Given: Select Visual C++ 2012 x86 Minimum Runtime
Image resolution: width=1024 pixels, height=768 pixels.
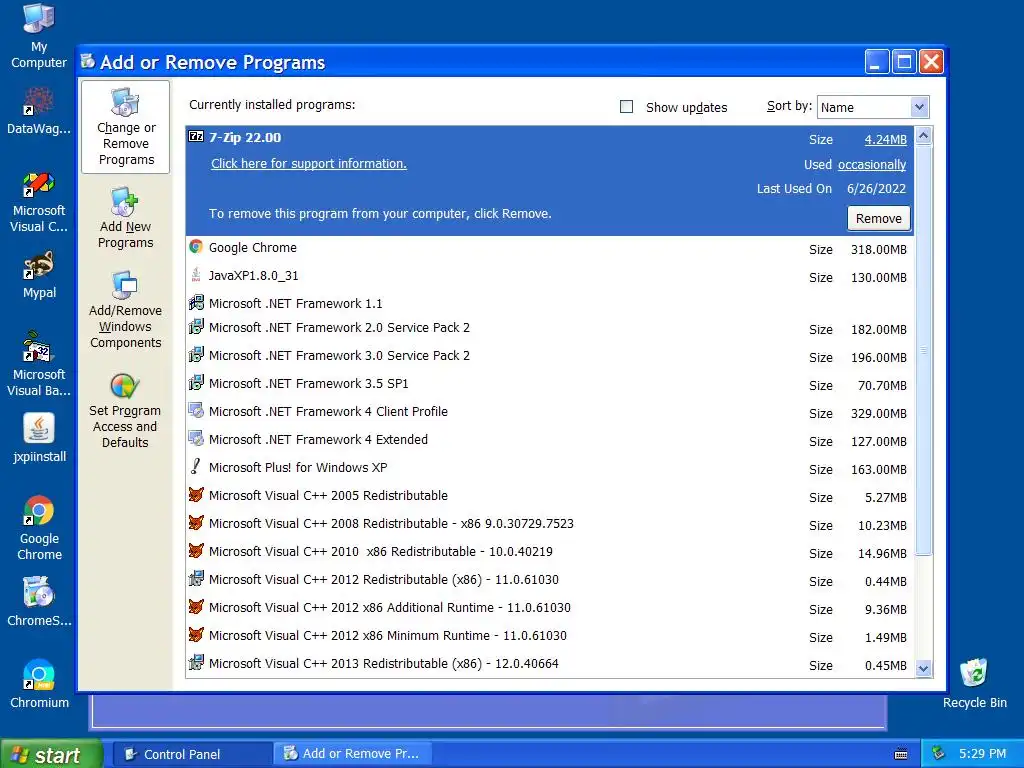Looking at the screenshot, I should (549, 637).
